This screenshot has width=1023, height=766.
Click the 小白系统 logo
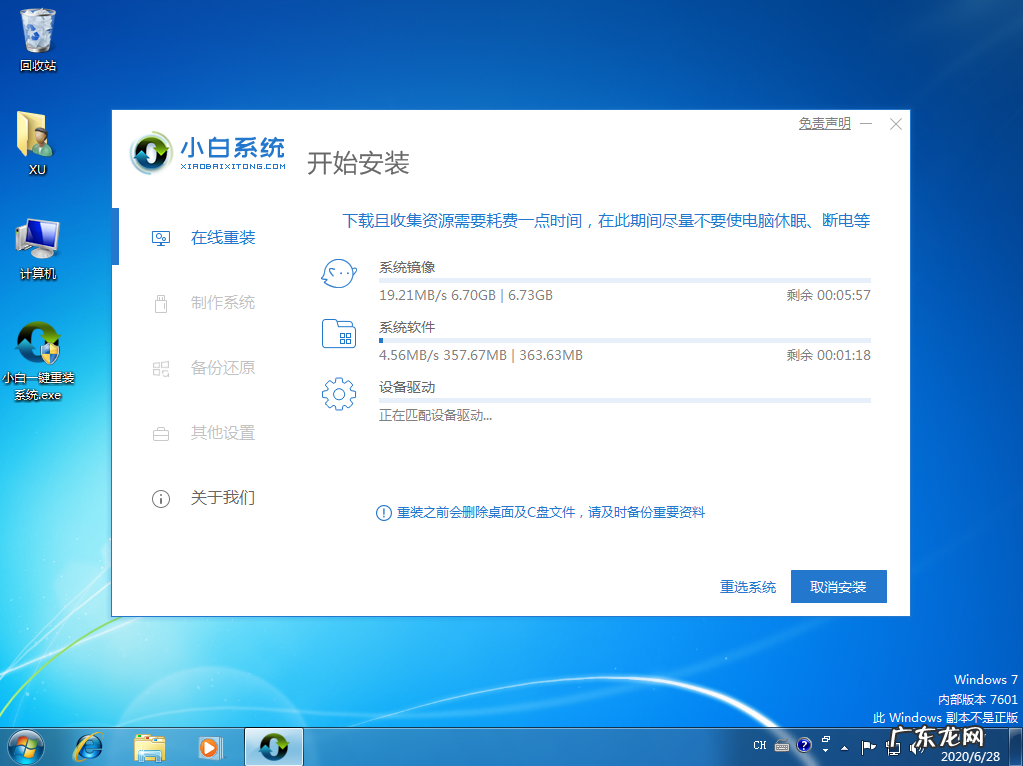click(x=150, y=153)
